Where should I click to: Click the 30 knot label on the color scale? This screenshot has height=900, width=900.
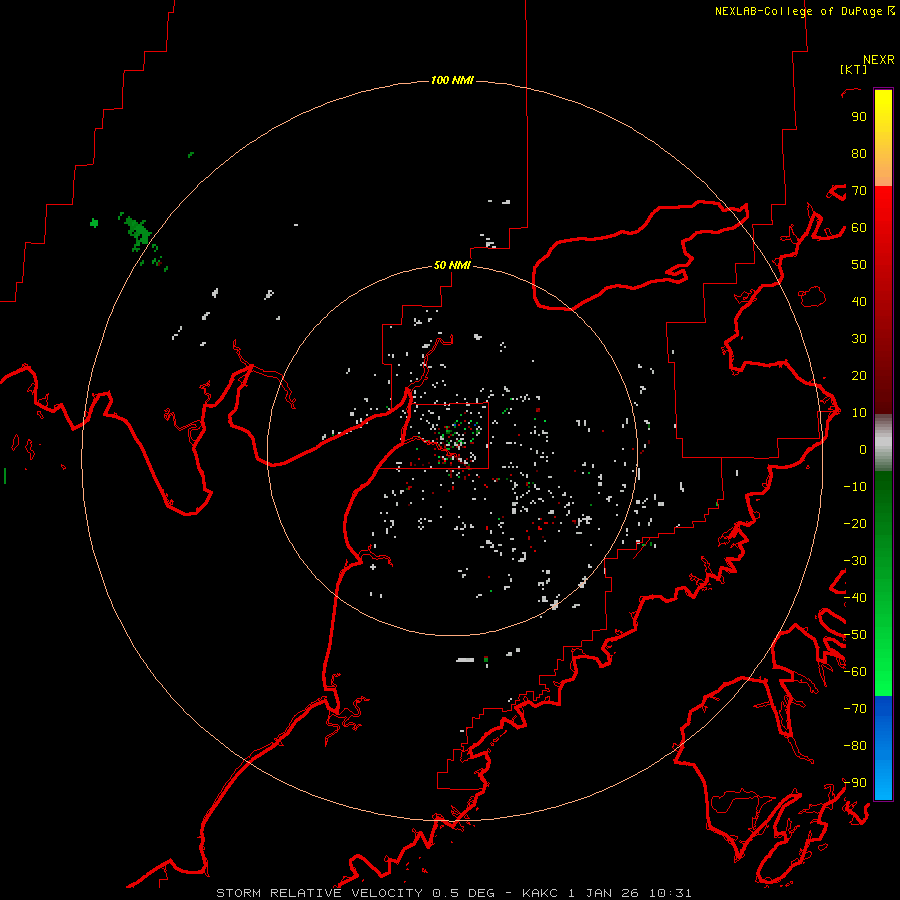(x=859, y=339)
